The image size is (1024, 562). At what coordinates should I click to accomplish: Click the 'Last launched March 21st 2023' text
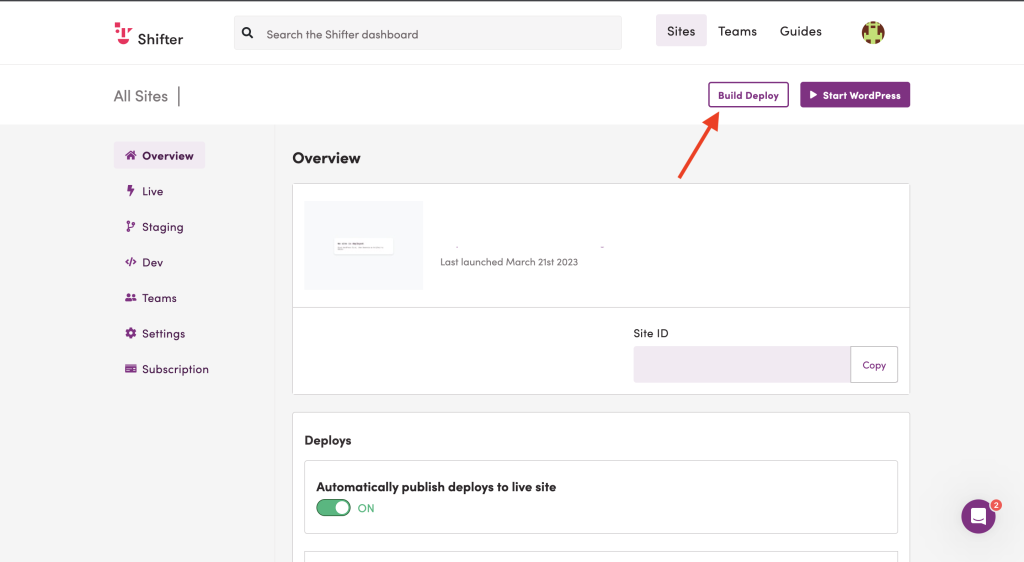509,262
